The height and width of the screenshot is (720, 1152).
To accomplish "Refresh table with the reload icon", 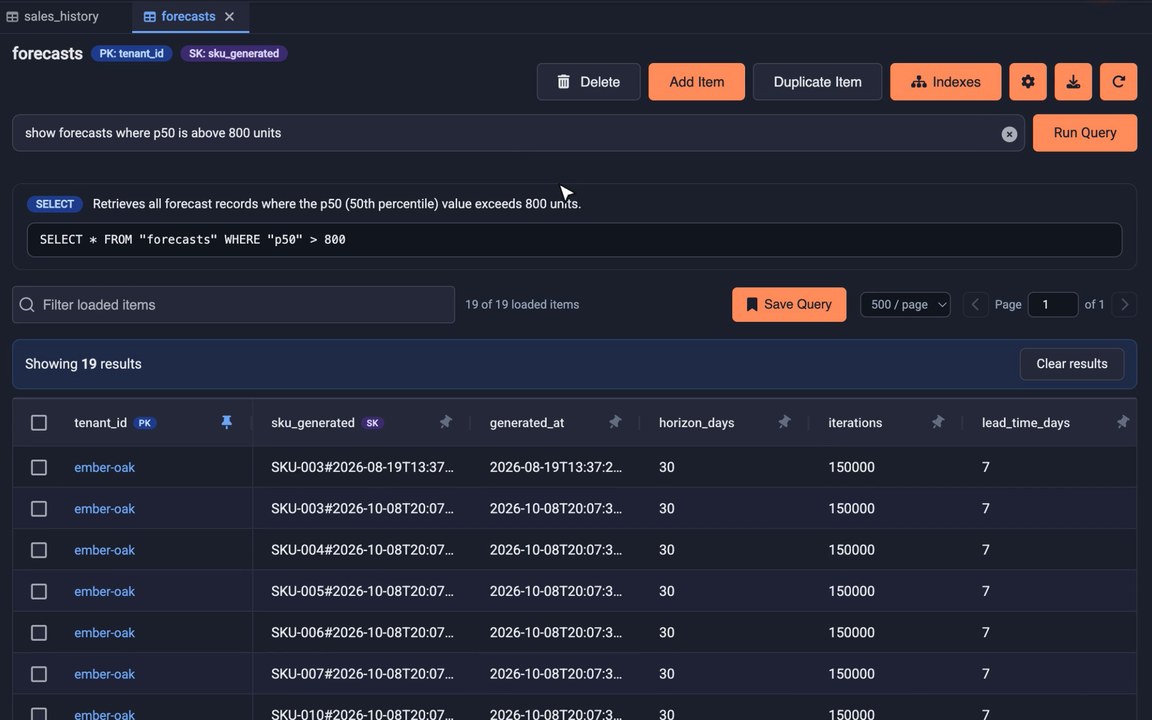I will [1118, 82].
